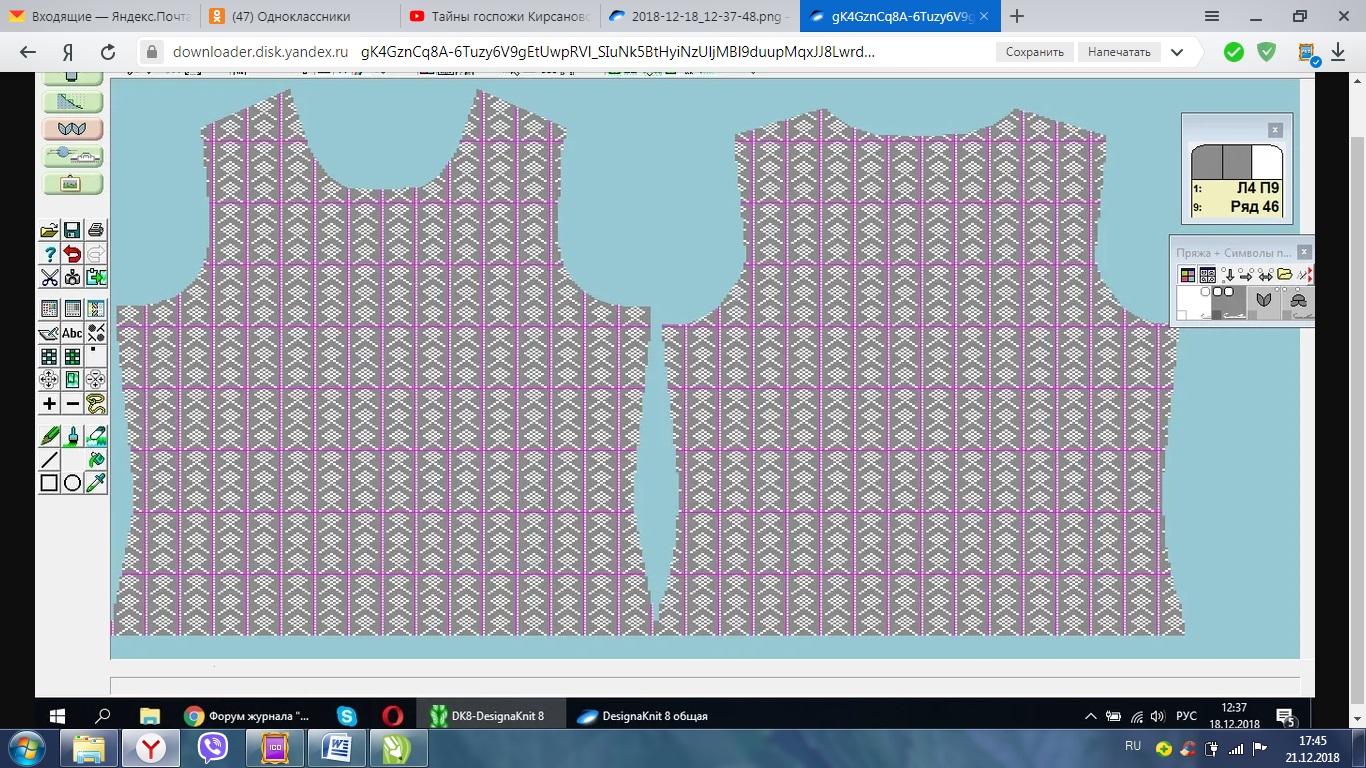Select the scissors cut tool

(x=49, y=278)
